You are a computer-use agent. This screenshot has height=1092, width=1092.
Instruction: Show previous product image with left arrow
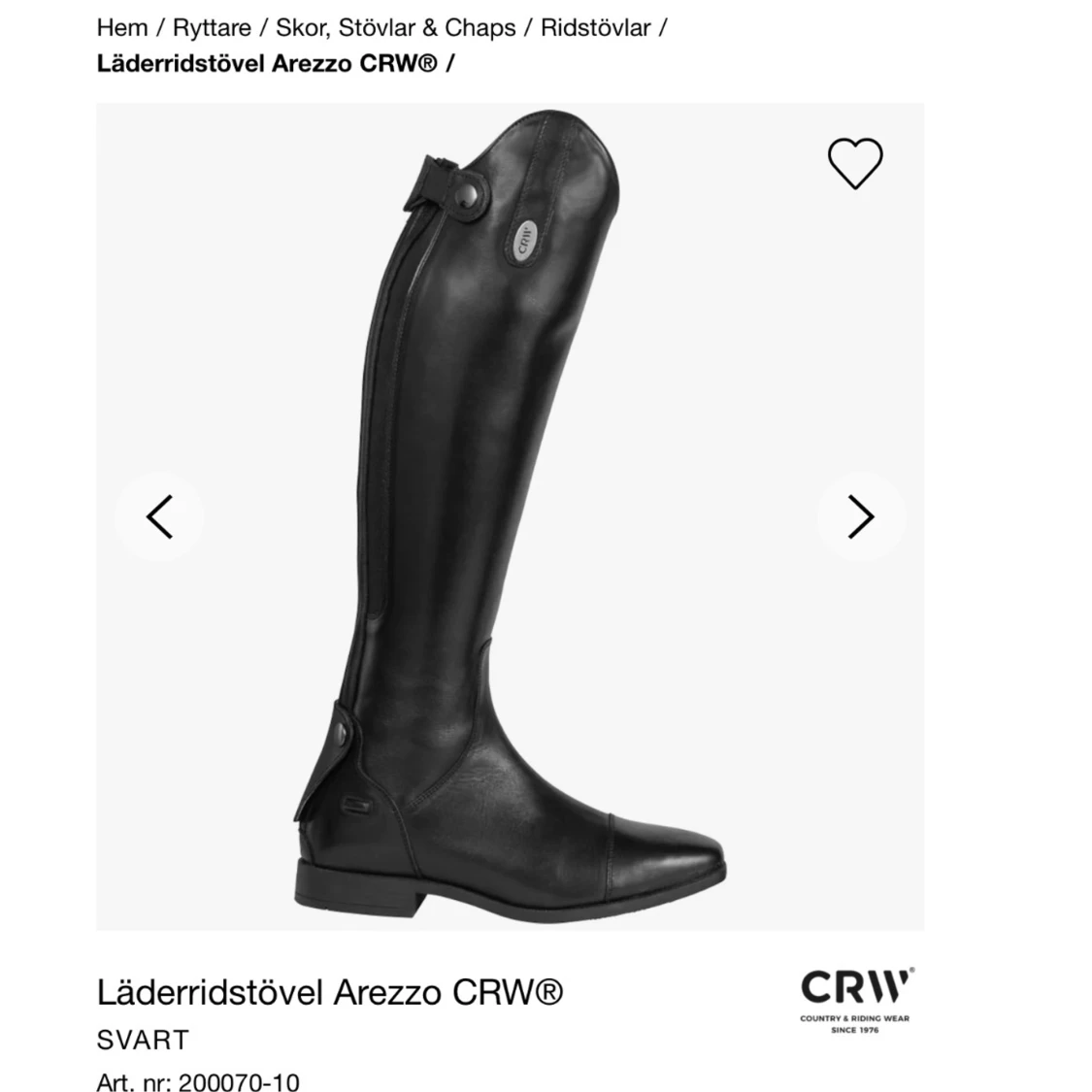point(159,516)
